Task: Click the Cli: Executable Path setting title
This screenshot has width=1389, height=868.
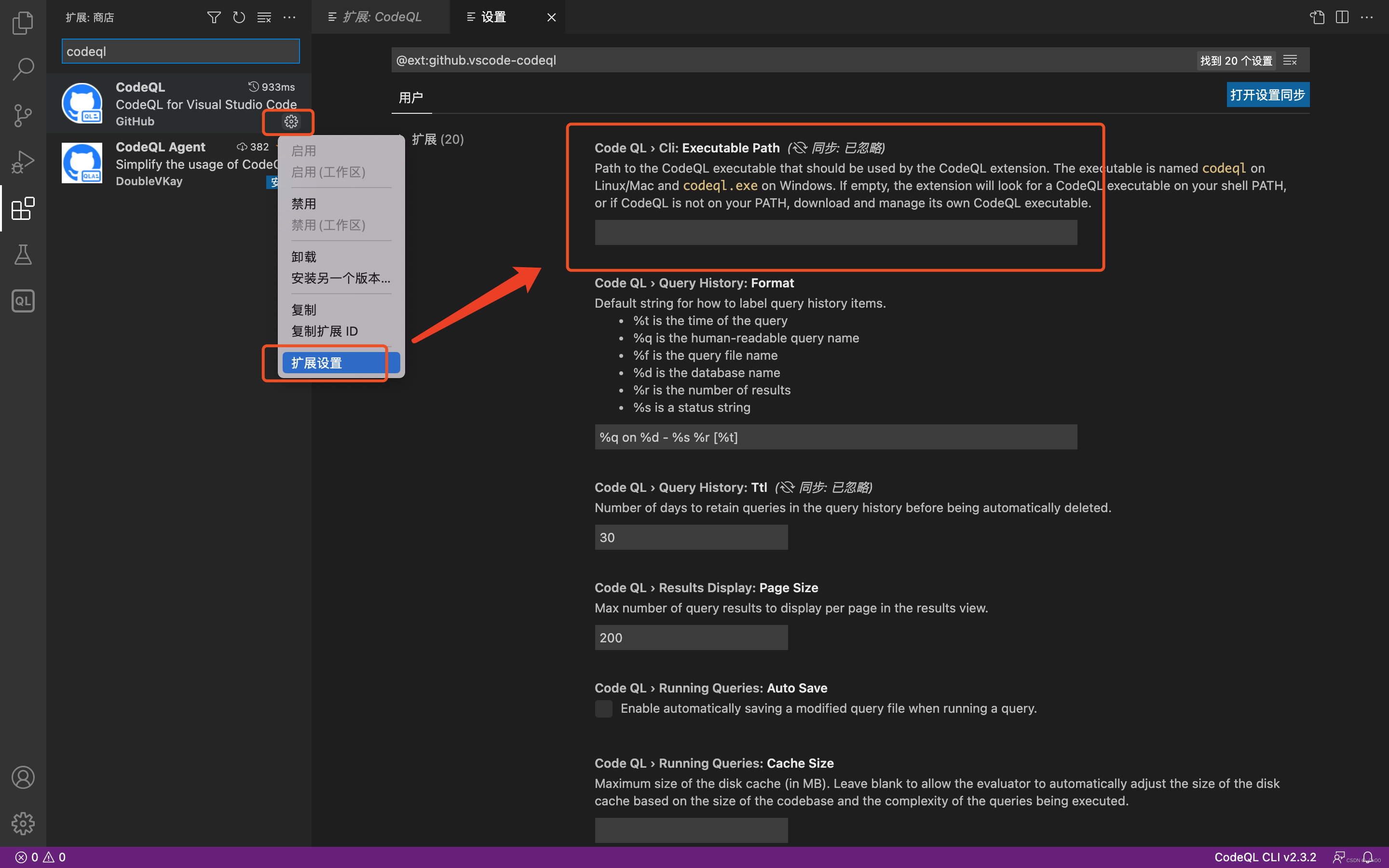Action: pos(687,148)
